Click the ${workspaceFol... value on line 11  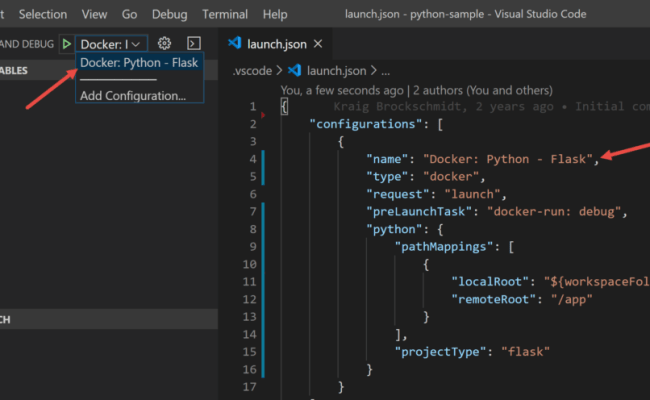pos(597,282)
